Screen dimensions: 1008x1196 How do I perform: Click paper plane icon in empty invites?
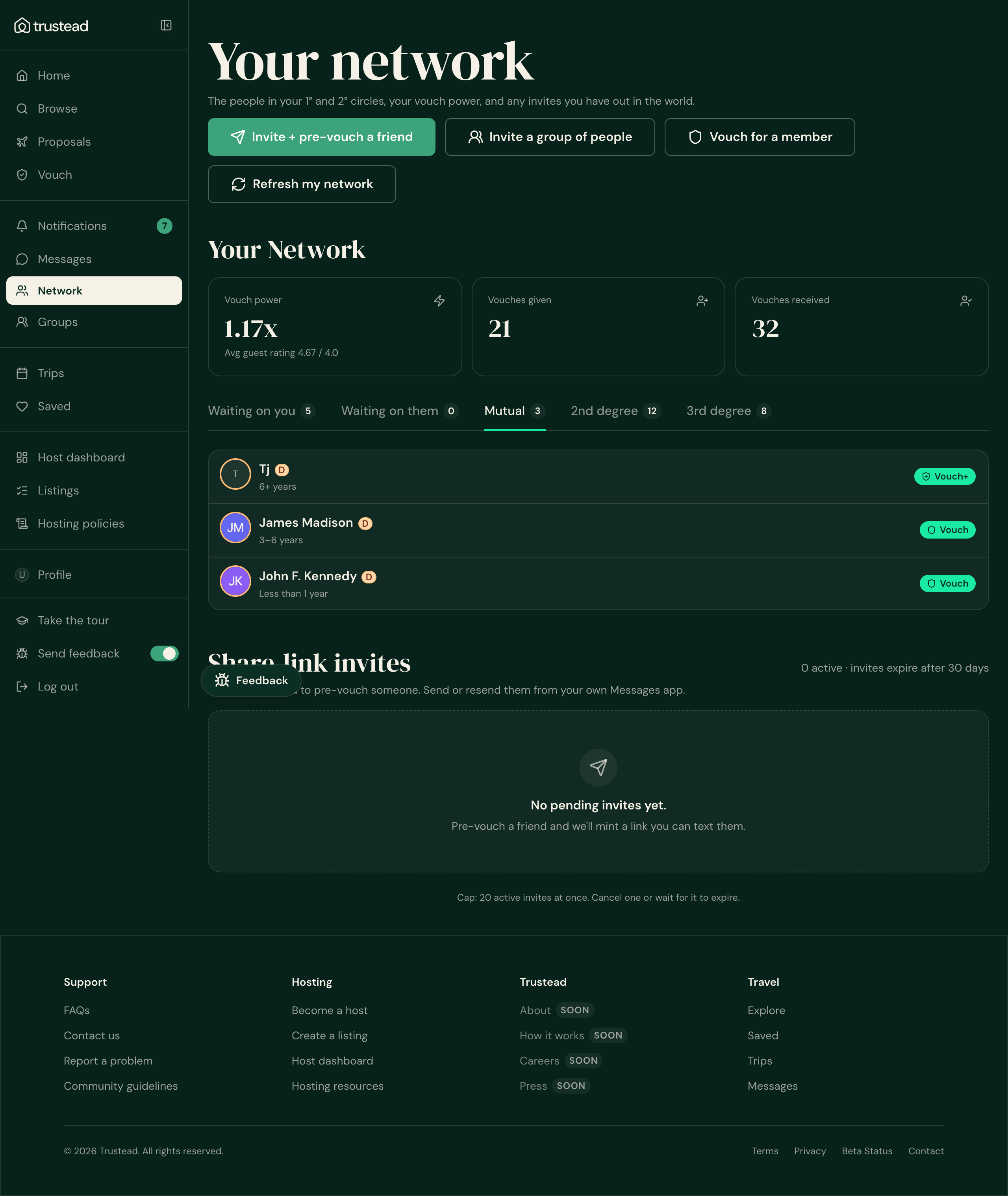[x=598, y=767]
